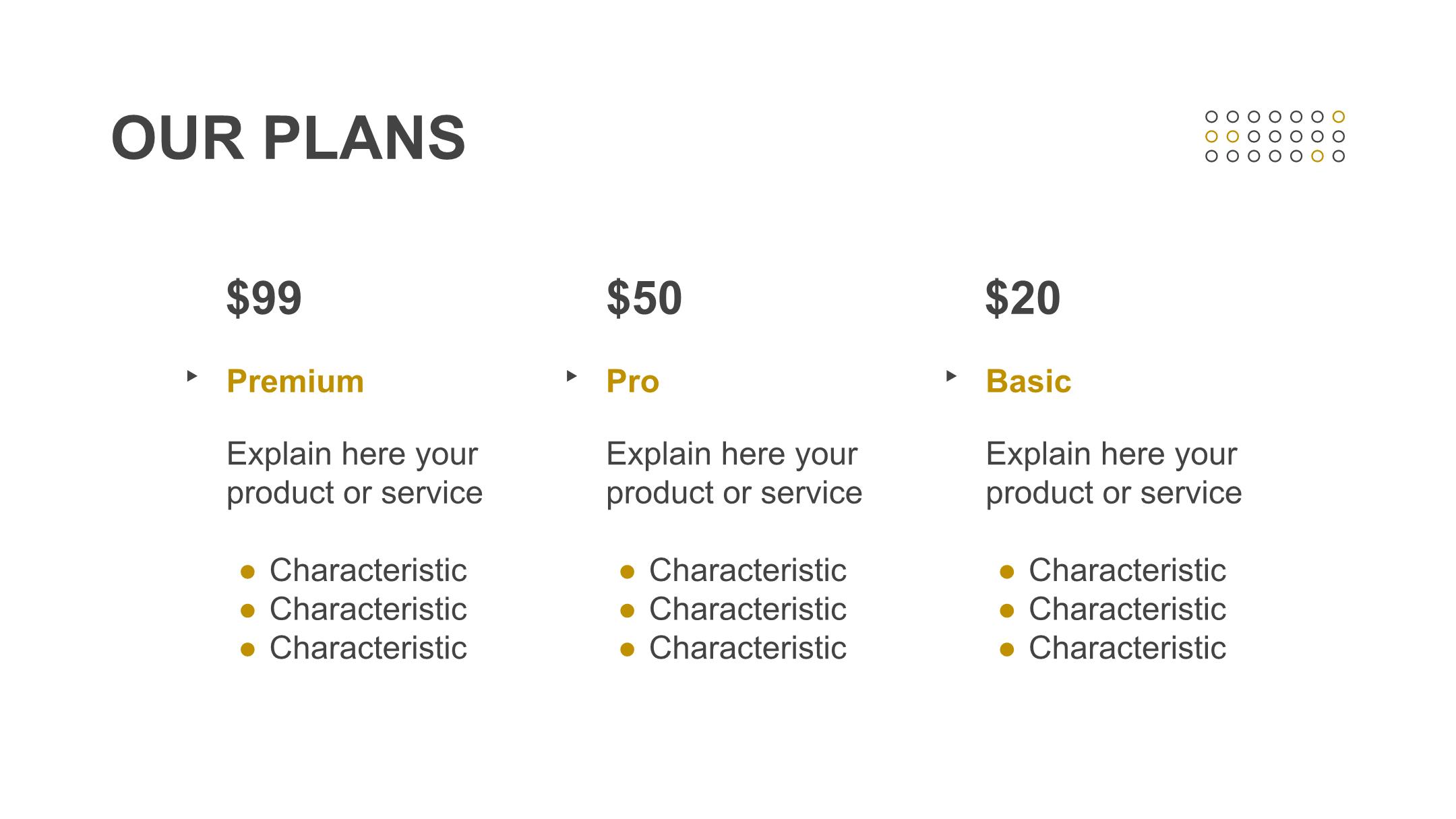
Task: Click the Basic plan heading
Action: [1029, 382]
